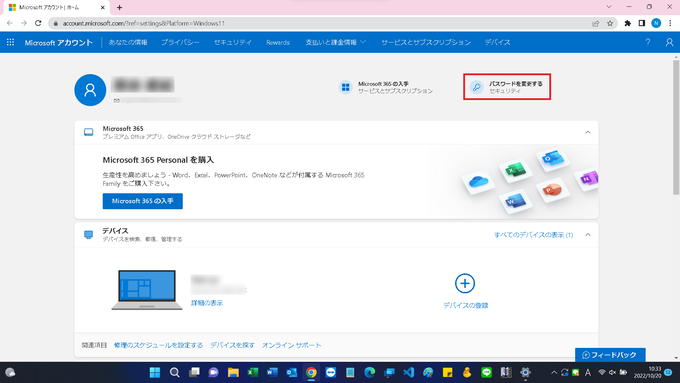Click パスワードを変更する link
680x383 pixels.
coord(516,84)
